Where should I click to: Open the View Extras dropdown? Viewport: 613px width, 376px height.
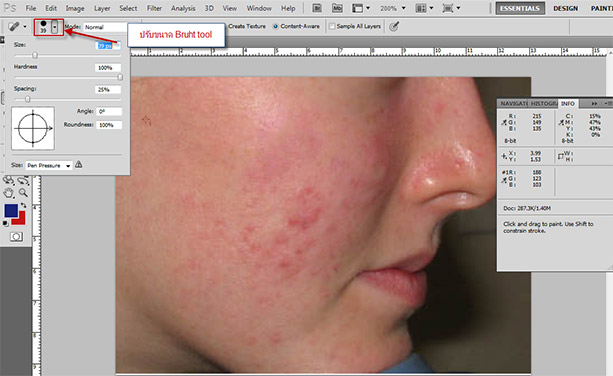tap(361, 8)
